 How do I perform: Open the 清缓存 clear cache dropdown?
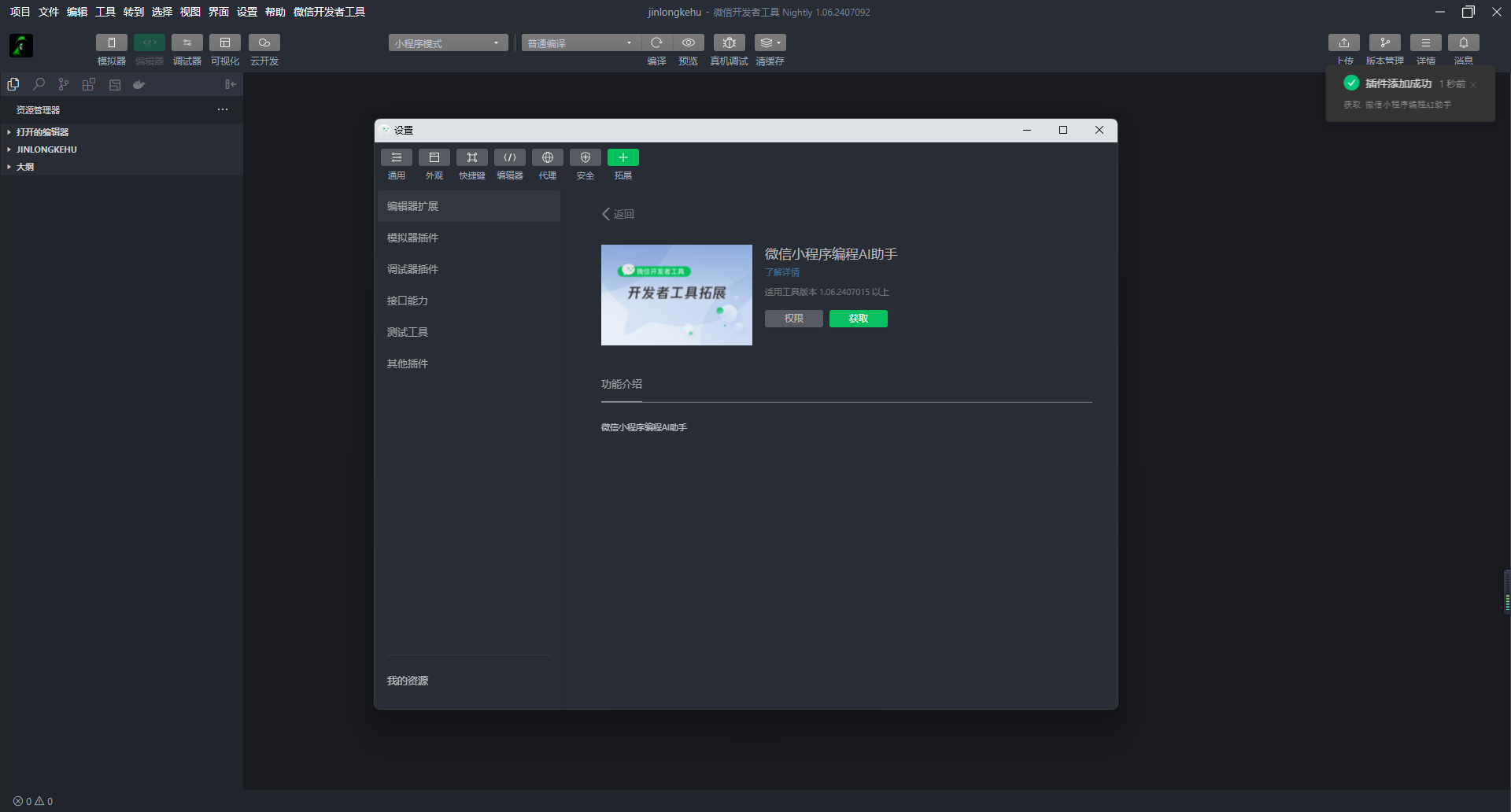tap(770, 42)
